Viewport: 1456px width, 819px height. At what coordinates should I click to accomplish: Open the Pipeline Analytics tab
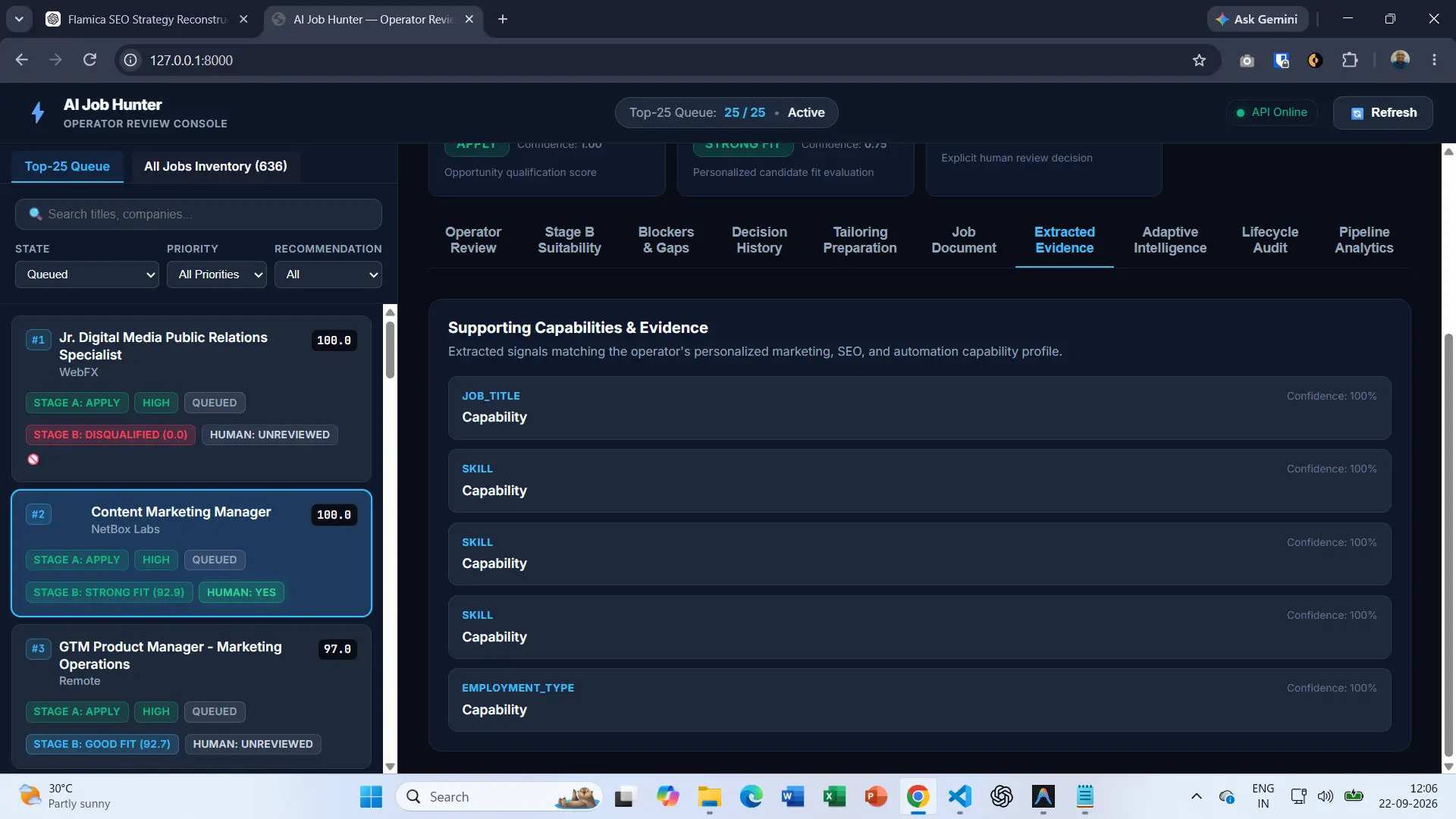click(1364, 240)
